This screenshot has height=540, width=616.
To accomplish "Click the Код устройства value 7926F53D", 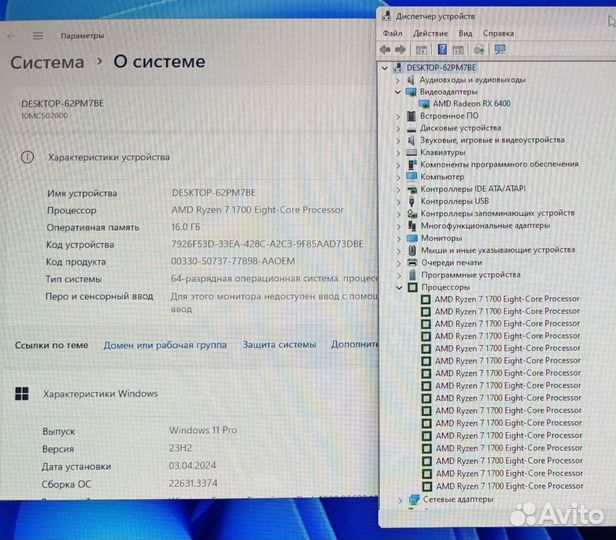I will tap(267, 244).
